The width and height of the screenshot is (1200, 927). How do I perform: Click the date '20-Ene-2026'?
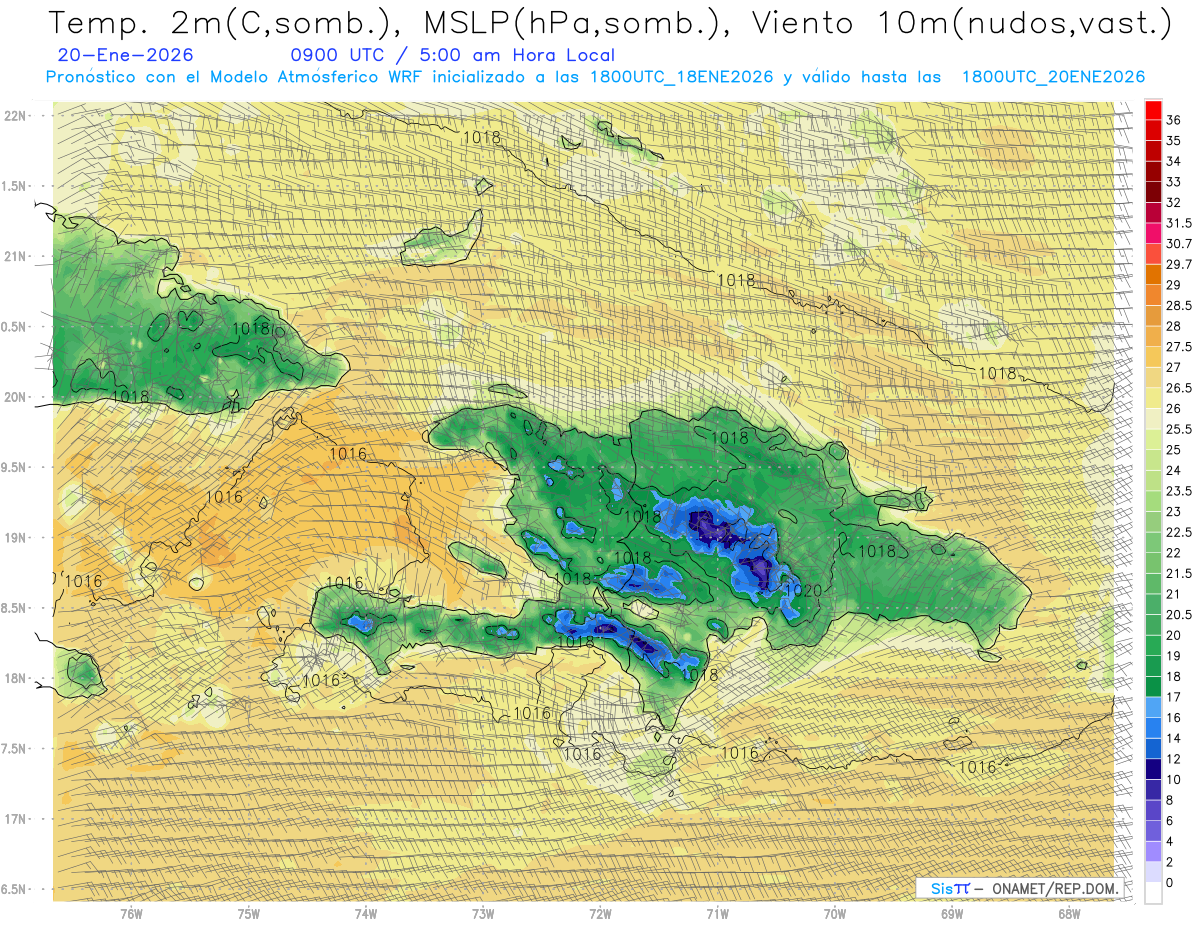tap(126, 55)
